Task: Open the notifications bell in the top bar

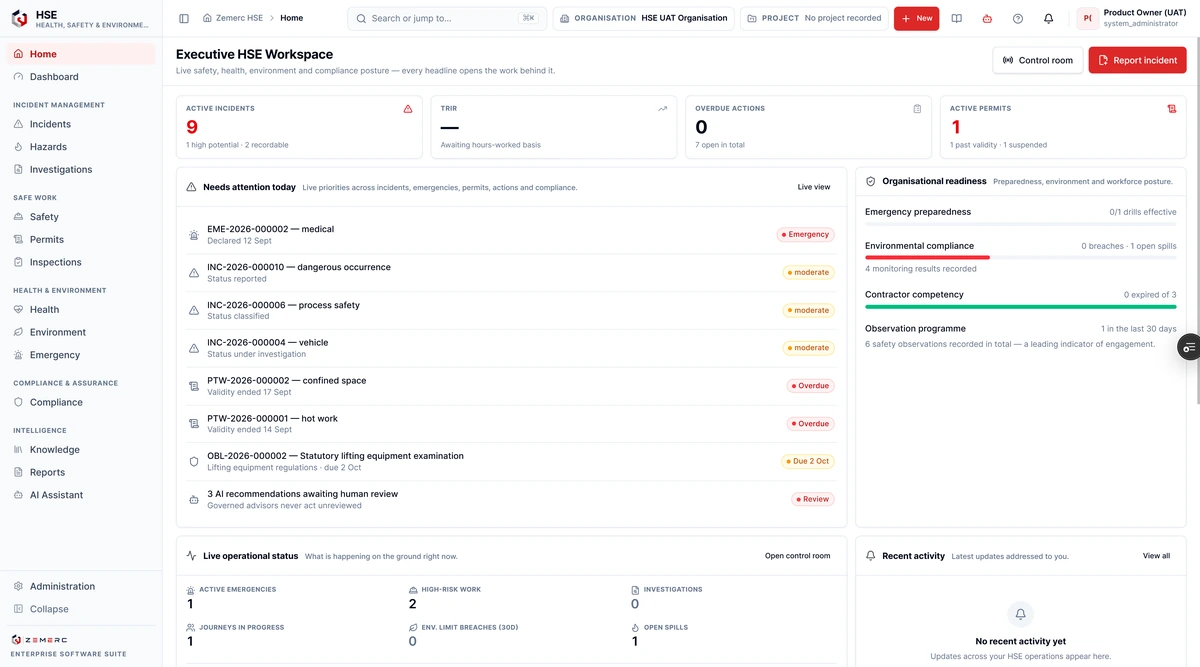Action: [x=1048, y=18]
